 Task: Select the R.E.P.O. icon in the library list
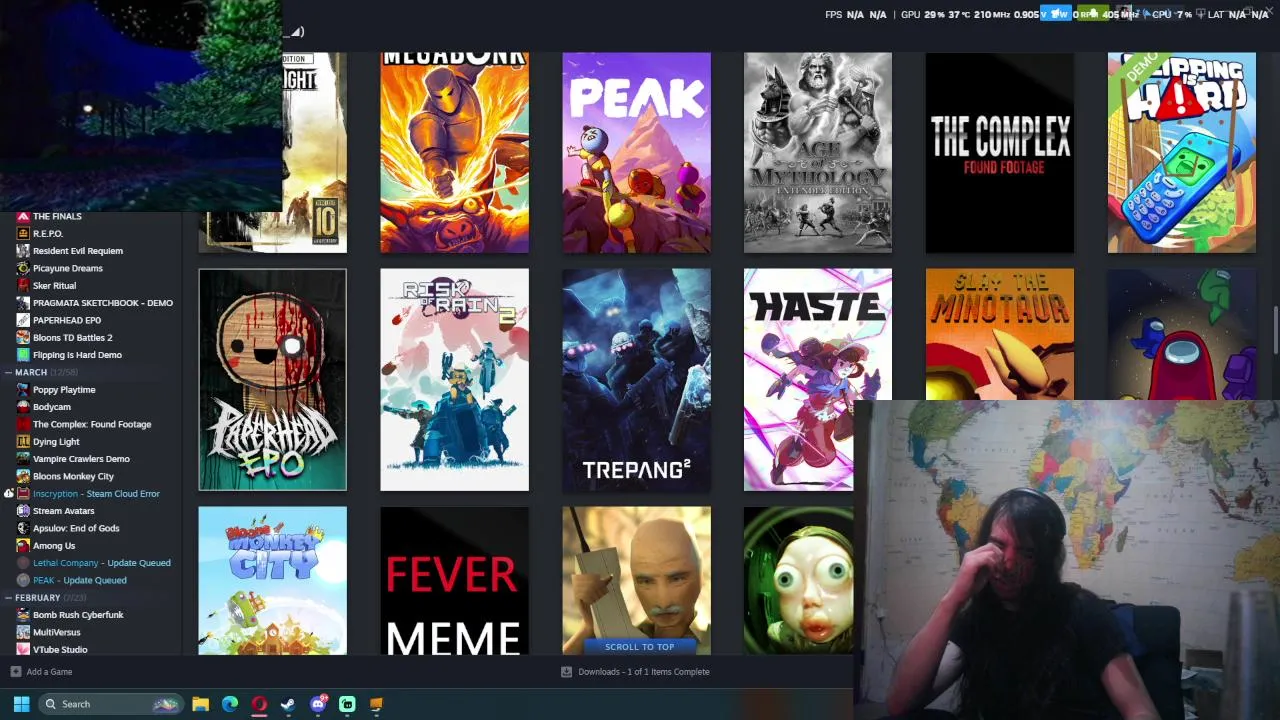click(23, 234)
